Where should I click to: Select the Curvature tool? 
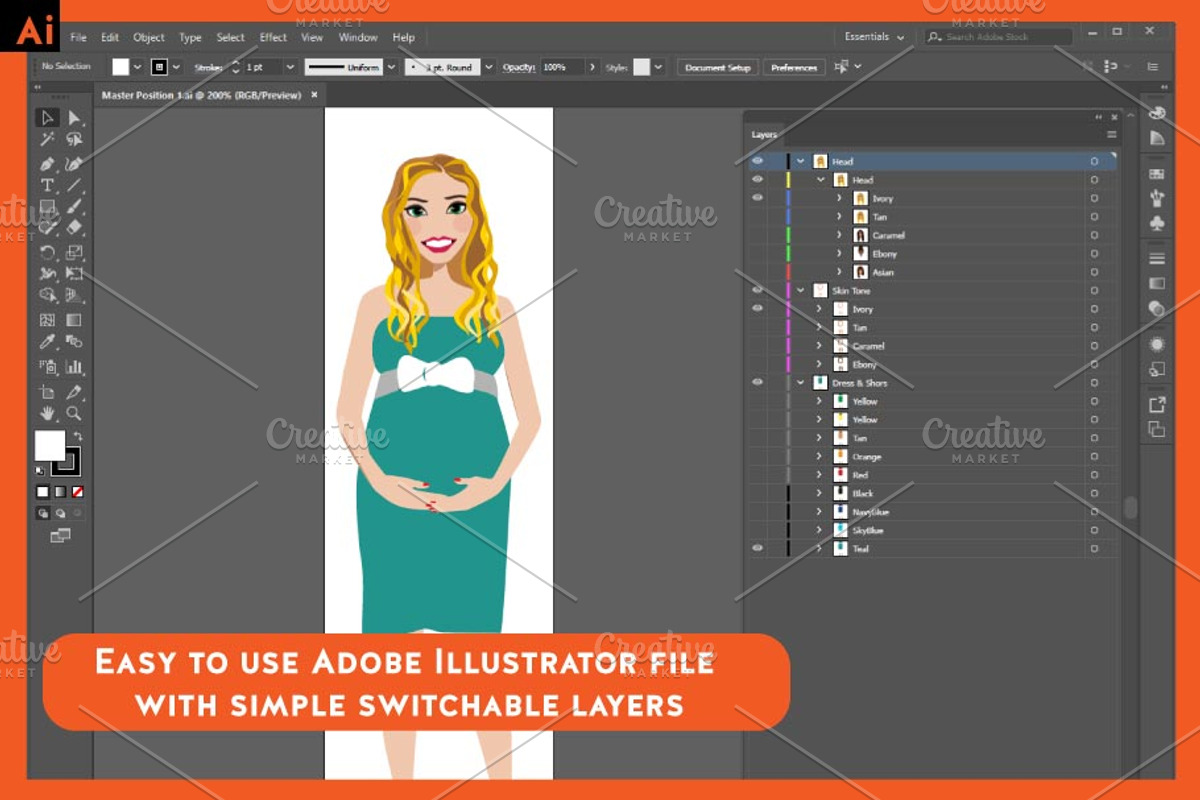(74, 163)
